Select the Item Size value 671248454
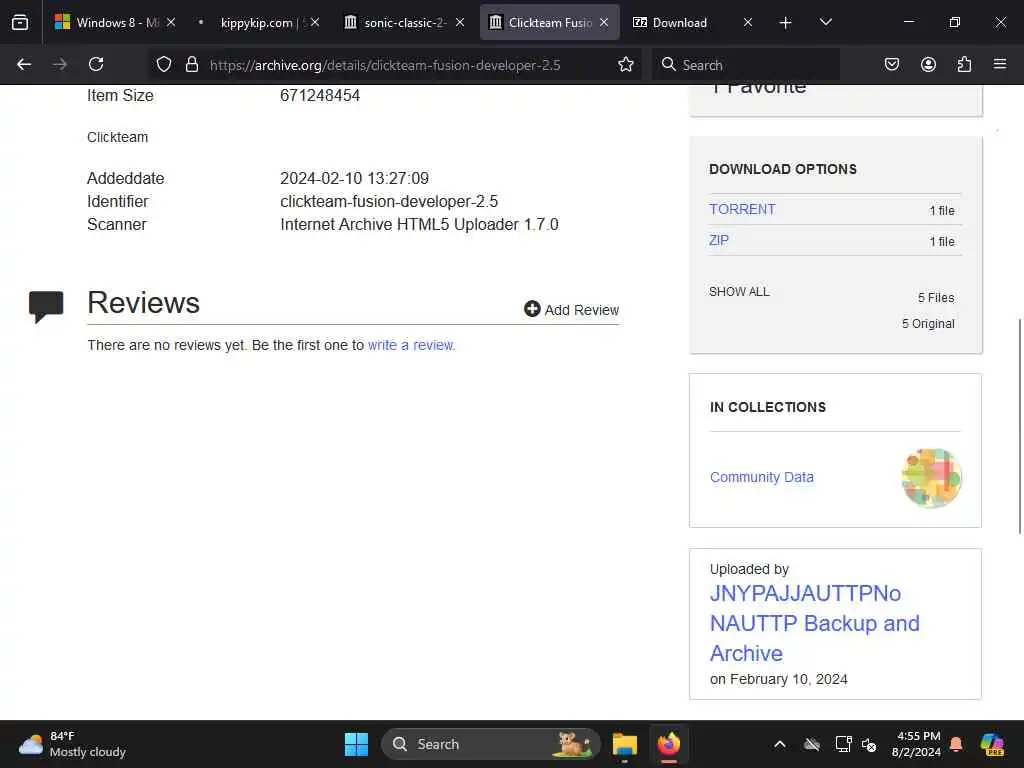The width and height of the screenshot is (1024, 768). [x=320, y=95]
